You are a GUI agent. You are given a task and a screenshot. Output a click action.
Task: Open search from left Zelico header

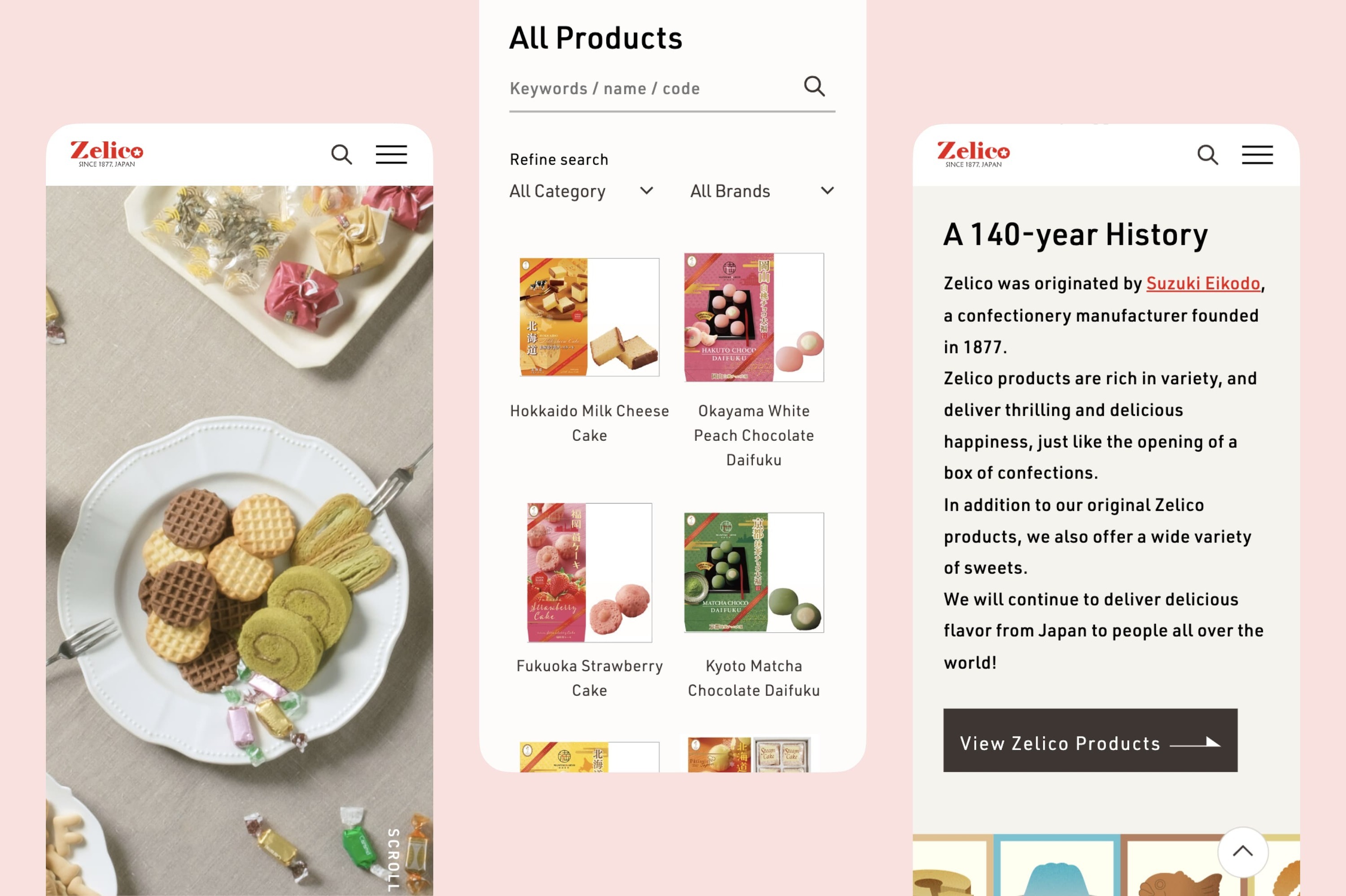[341, 154]
